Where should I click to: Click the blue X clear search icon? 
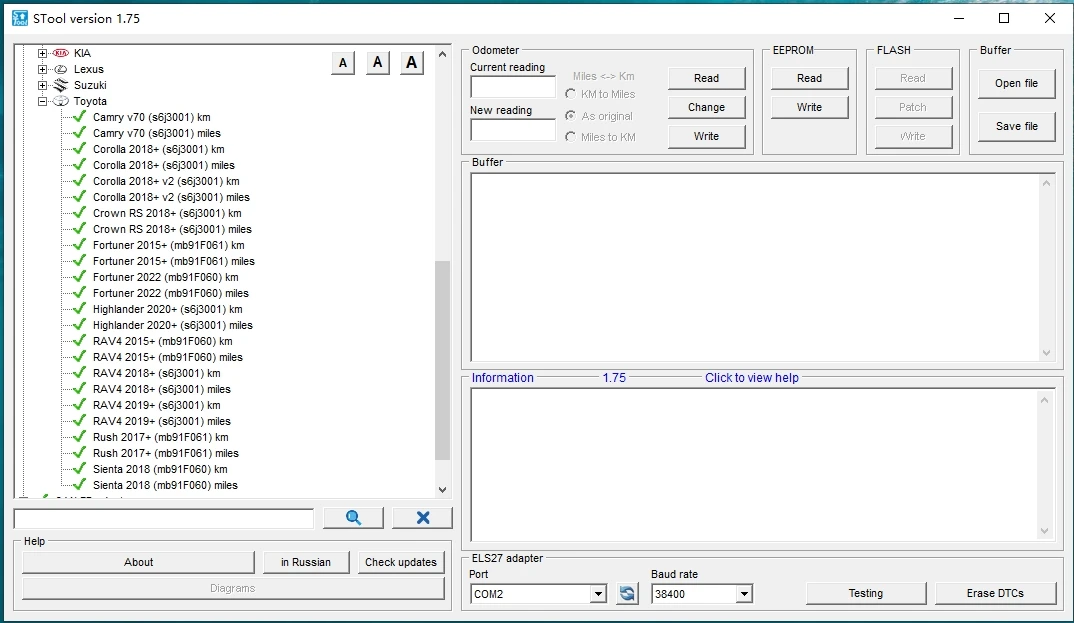[x=422, y=517]
